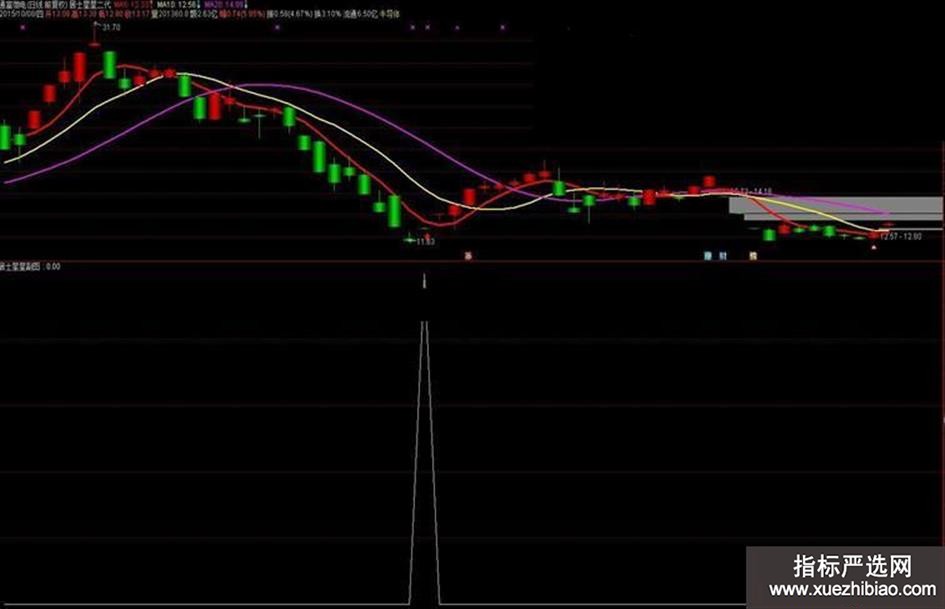Click the 31.70 high price label
This screenshot has height=609, width=945.
tap(111, 27)
